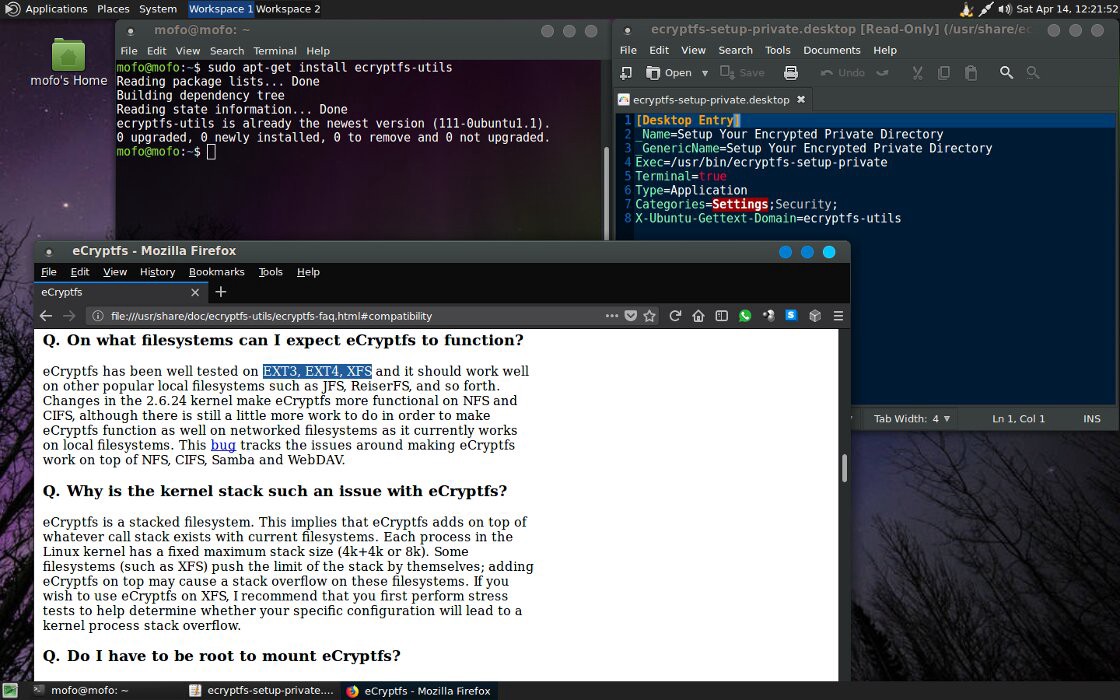The height and width of the screenshot is (700, 1120).
Task: Click the blue S extension icon in Firefox
Action: click(791, 315)
